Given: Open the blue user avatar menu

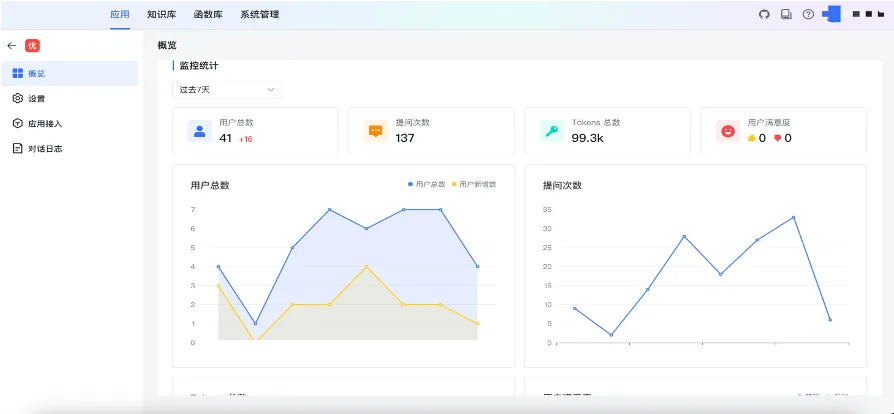Looking at the screenshot, I should [832, 14].
